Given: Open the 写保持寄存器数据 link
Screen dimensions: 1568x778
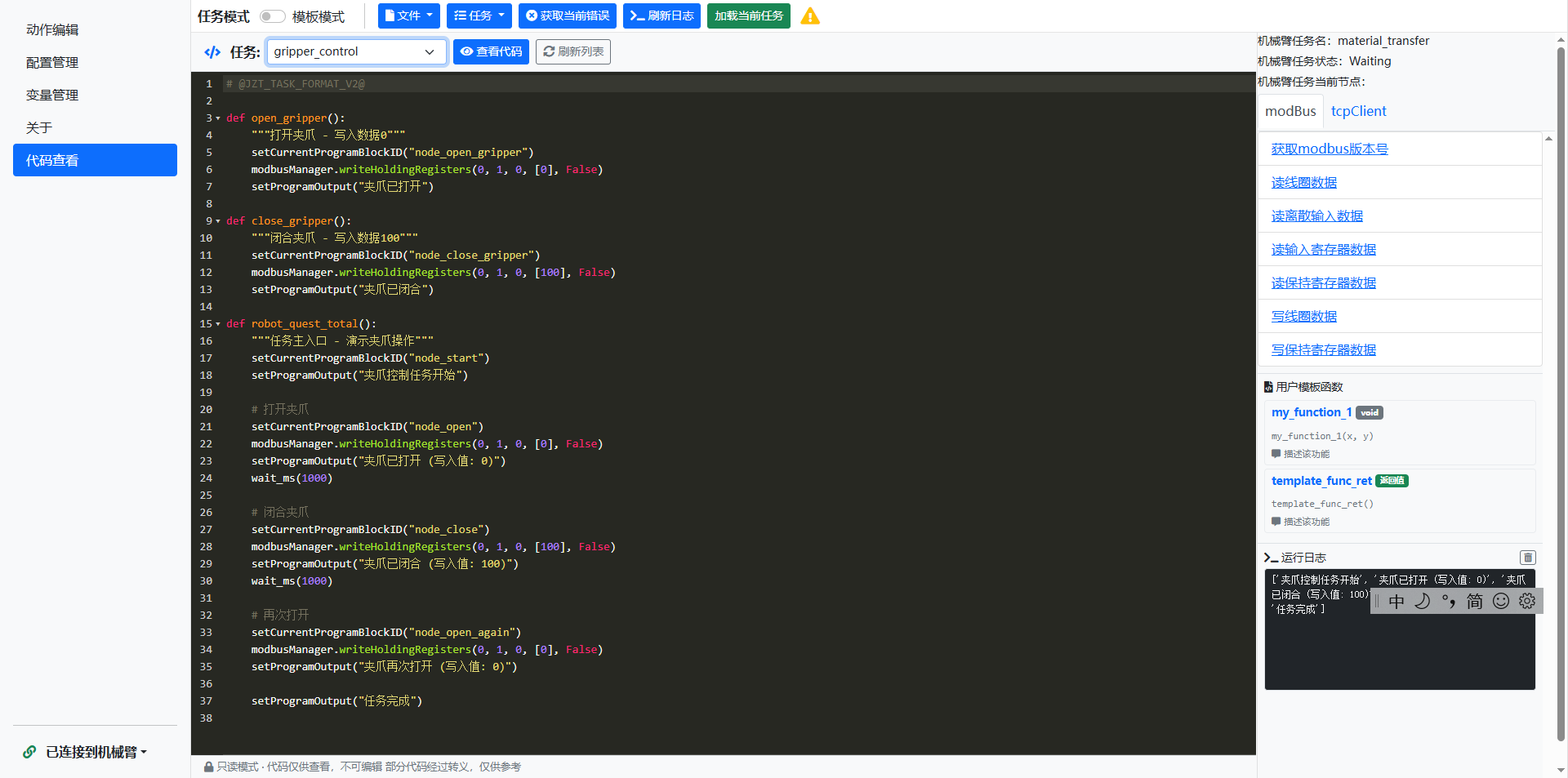Looking at the screenshot, I should coord(1323,349).
